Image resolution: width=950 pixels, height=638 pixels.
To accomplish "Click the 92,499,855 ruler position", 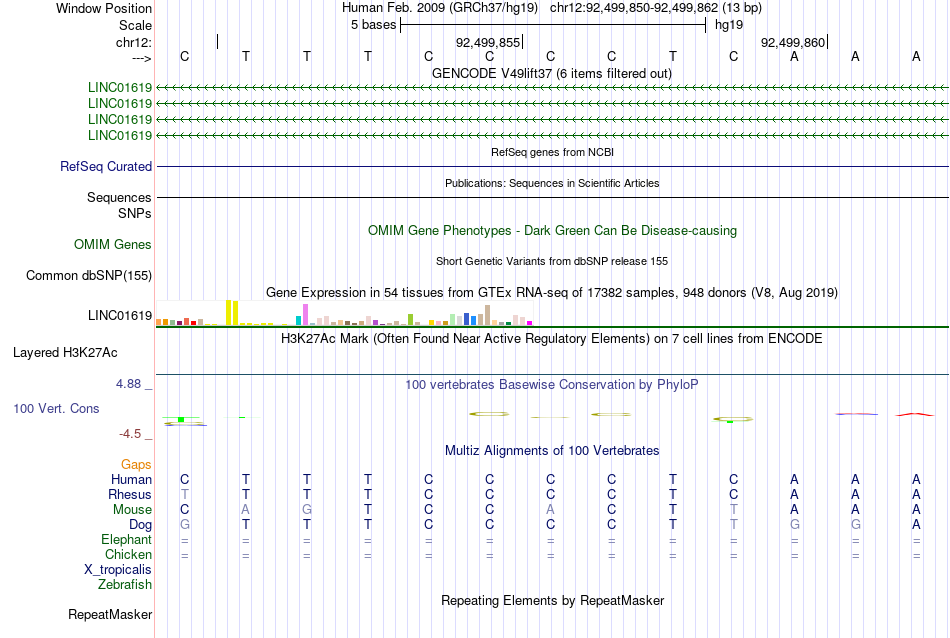I will click(488, 42).
